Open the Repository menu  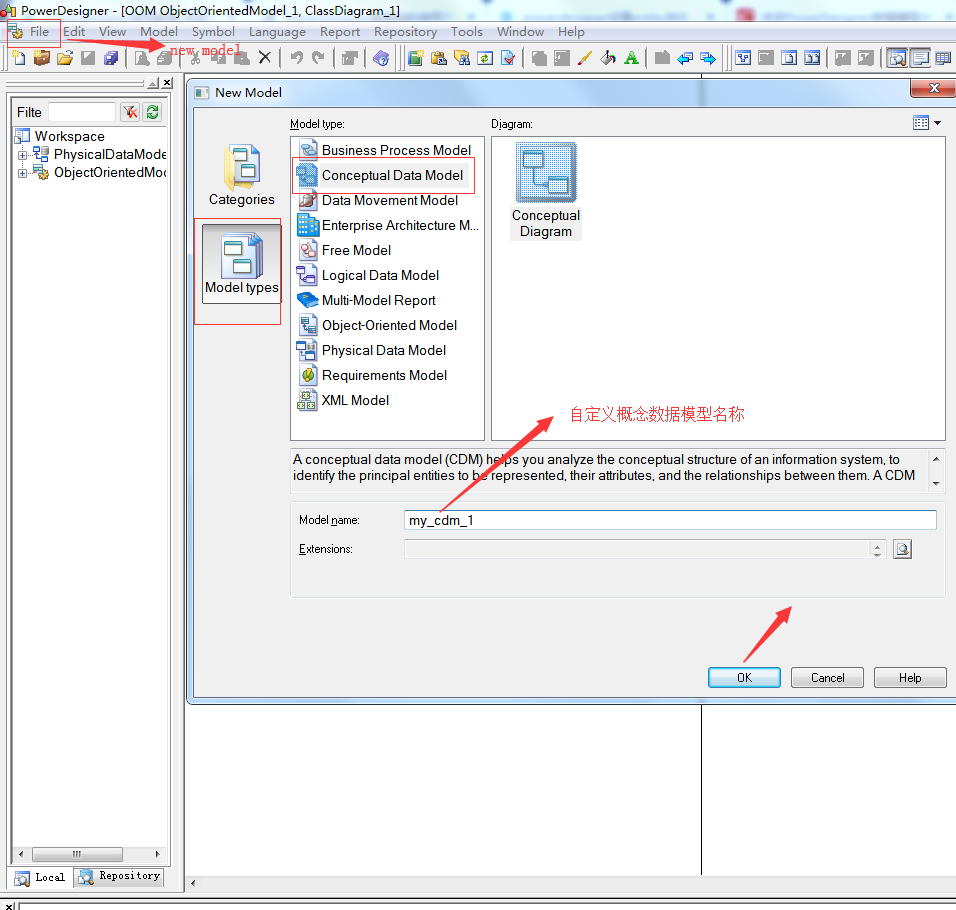(x=405, y=32)
